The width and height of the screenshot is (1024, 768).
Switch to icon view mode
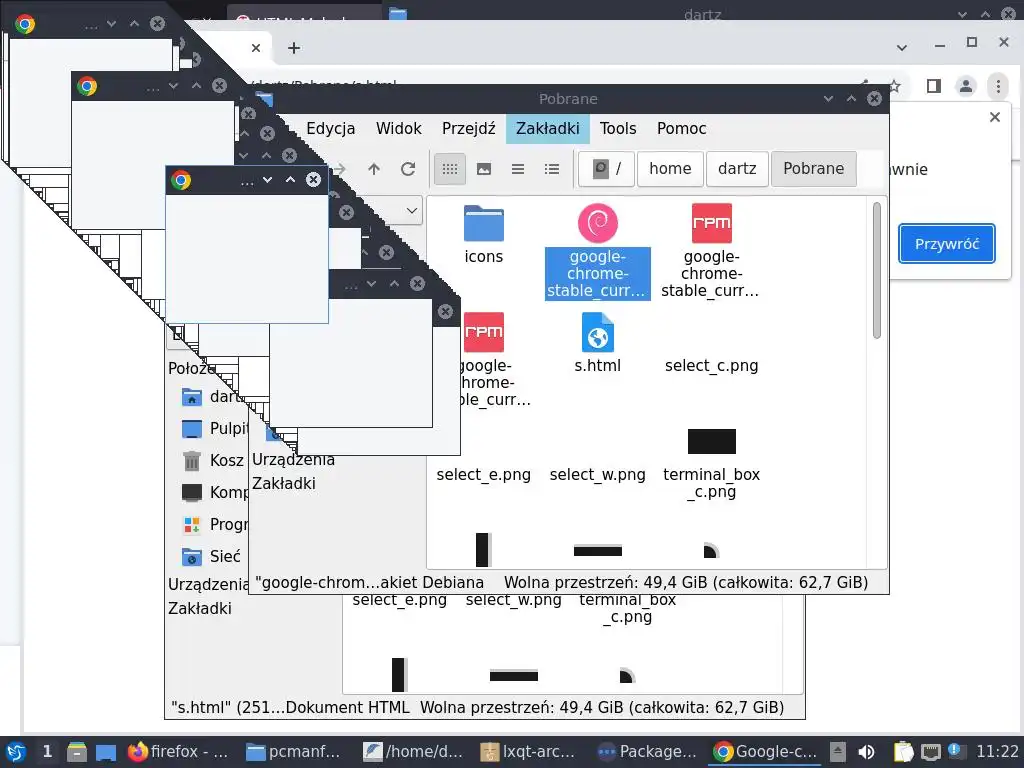[x=450, y=169]
